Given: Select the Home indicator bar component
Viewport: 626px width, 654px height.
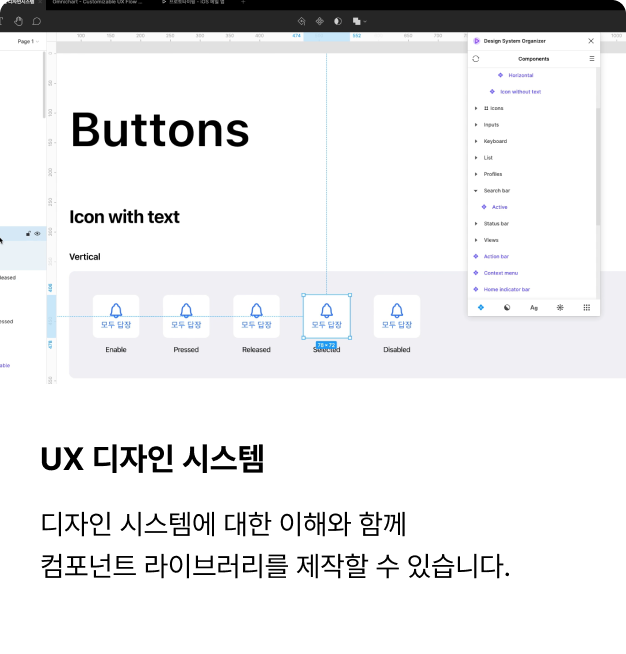Looking at the screenshot, I should click(507, 289).
